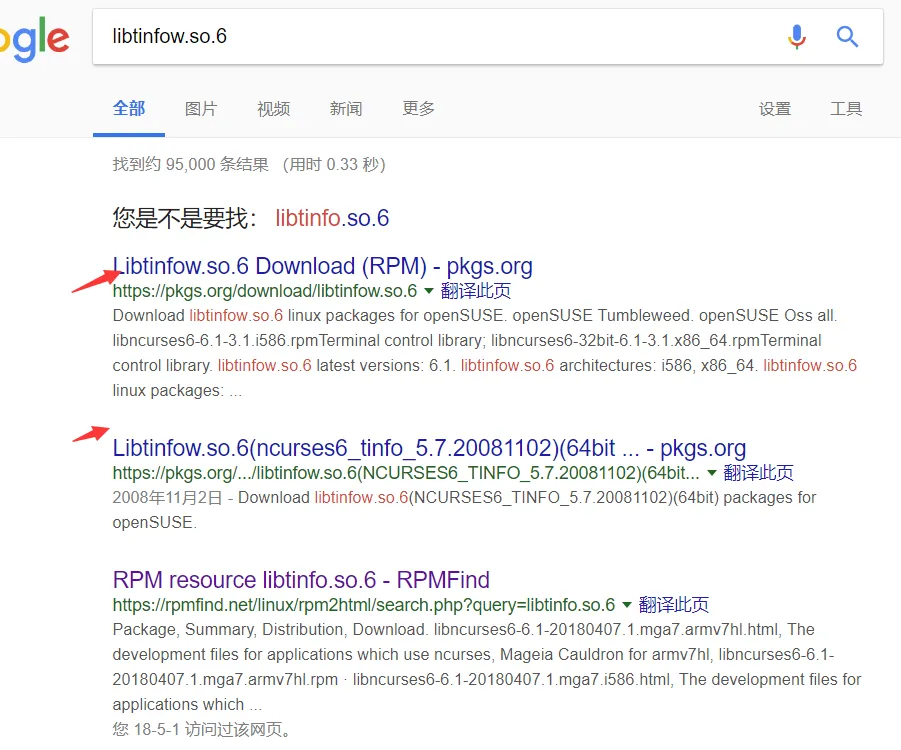
Task: Open Libtinfow.so.6(ncurses6_tinfo) 64bit result
Action: point(429,448)
